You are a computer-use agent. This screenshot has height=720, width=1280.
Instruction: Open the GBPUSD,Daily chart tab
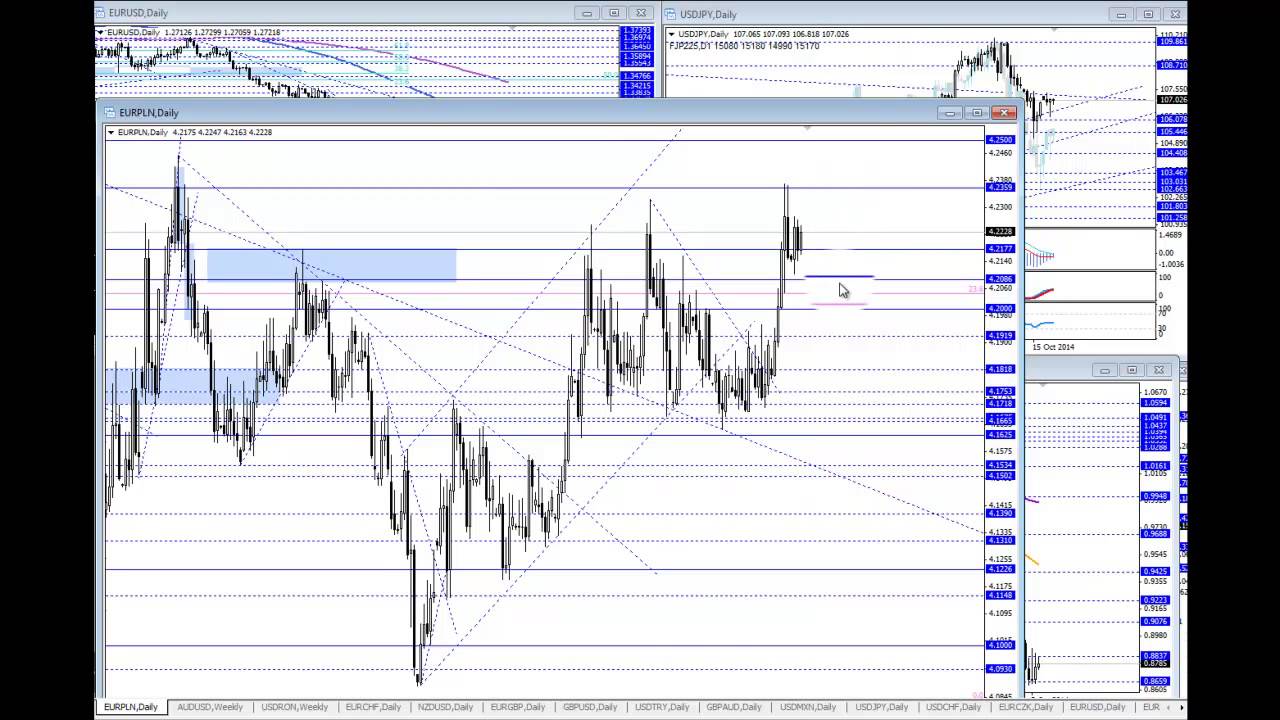[x=590, y=707]
